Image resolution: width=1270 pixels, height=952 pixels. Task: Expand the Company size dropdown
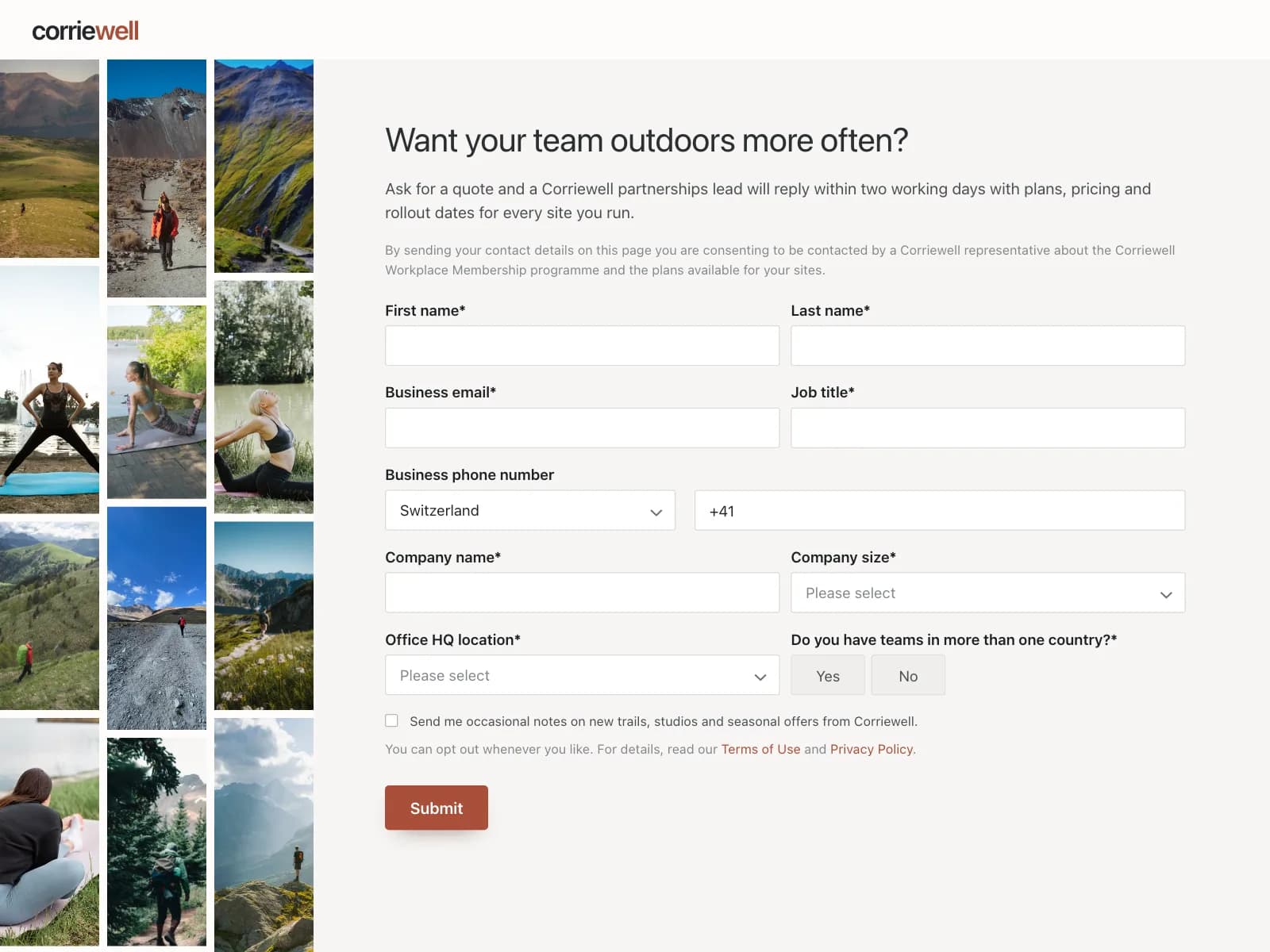tap(987, 593)
